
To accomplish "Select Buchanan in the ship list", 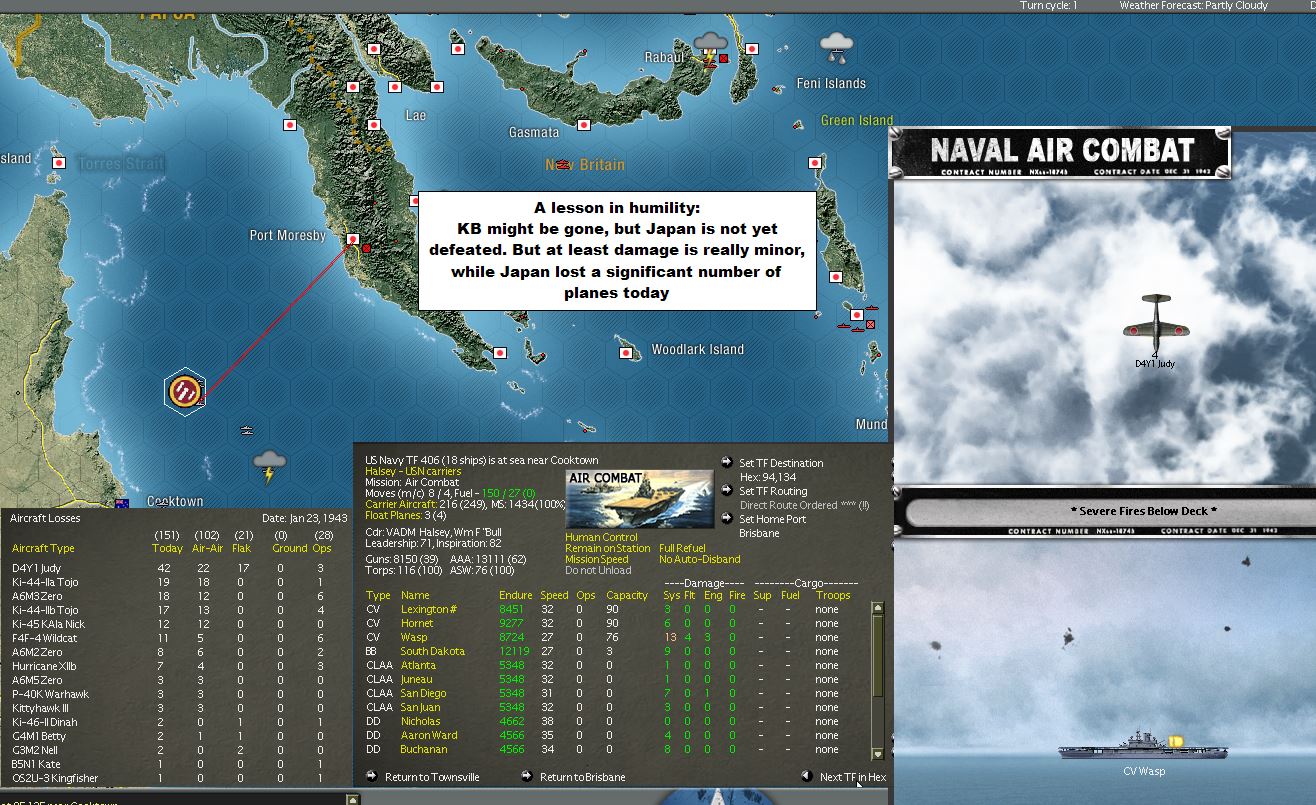I will (x=424, y=749).
